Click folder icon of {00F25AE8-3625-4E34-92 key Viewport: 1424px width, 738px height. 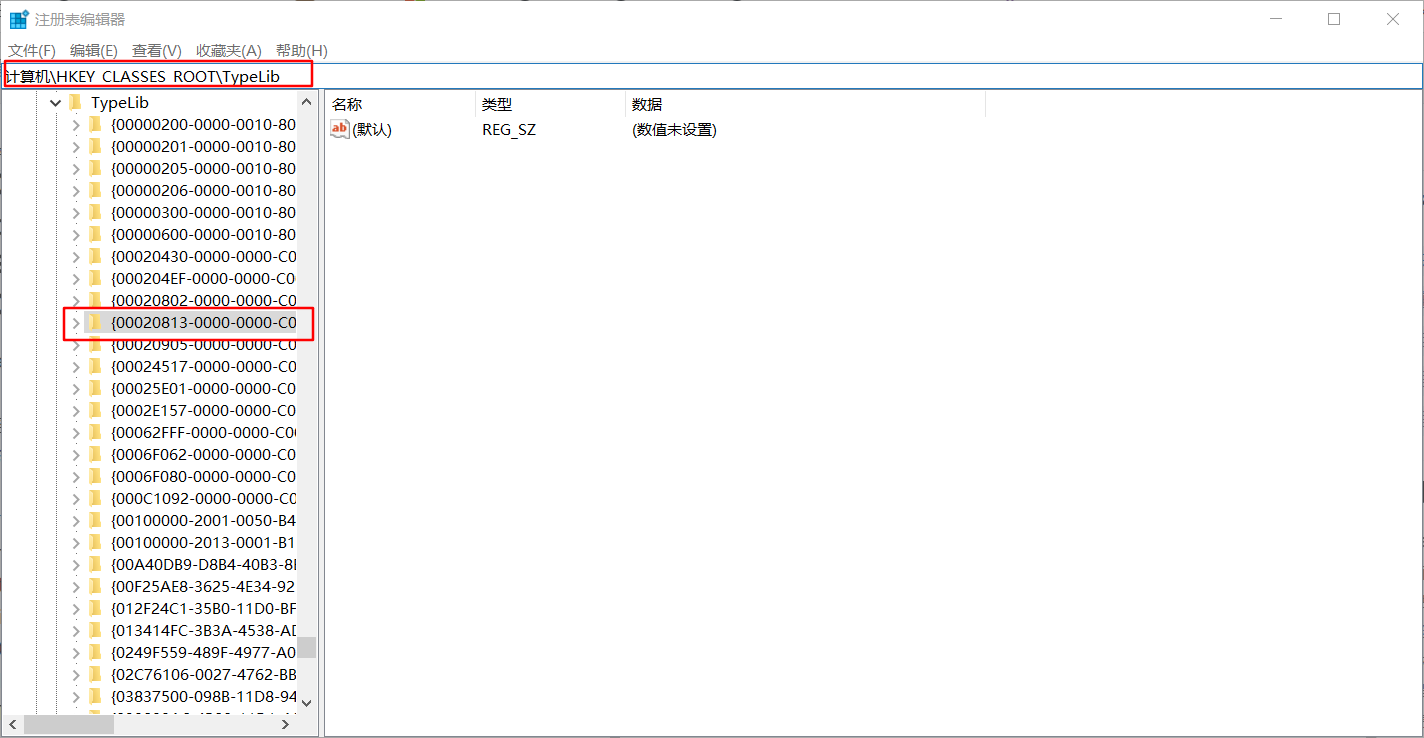click(96, 586)
